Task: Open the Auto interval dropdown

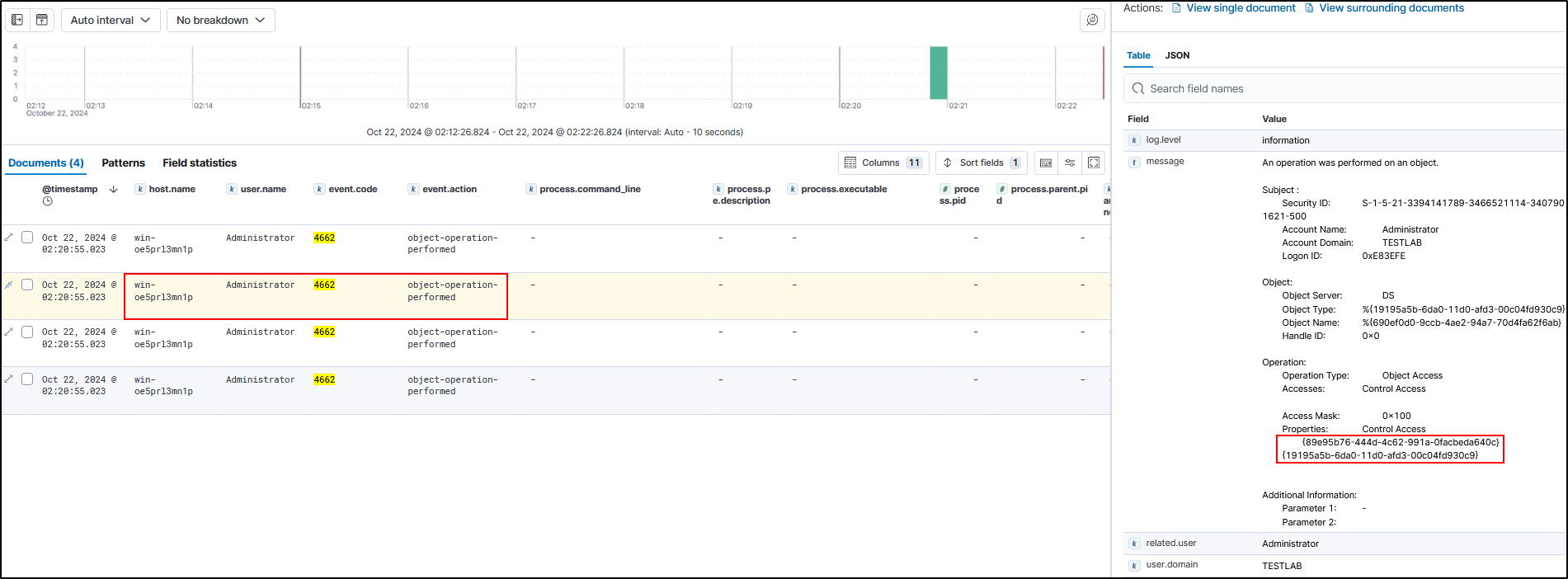Action: pyautogui.click(x=111, y=20)
